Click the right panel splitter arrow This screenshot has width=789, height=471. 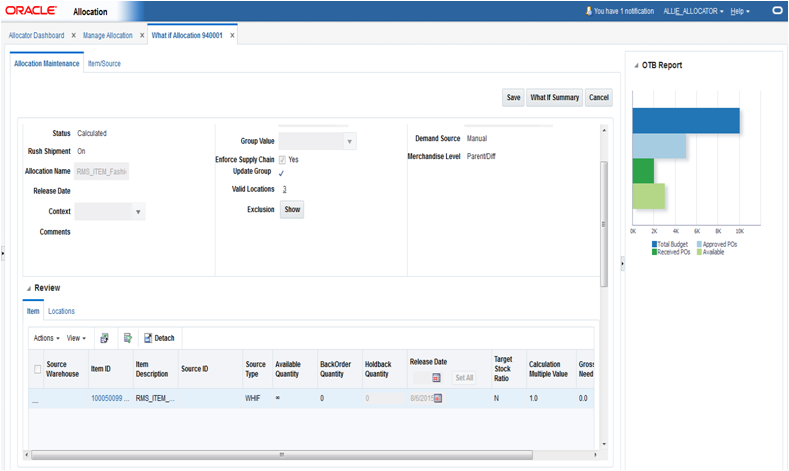pos(622,263)
